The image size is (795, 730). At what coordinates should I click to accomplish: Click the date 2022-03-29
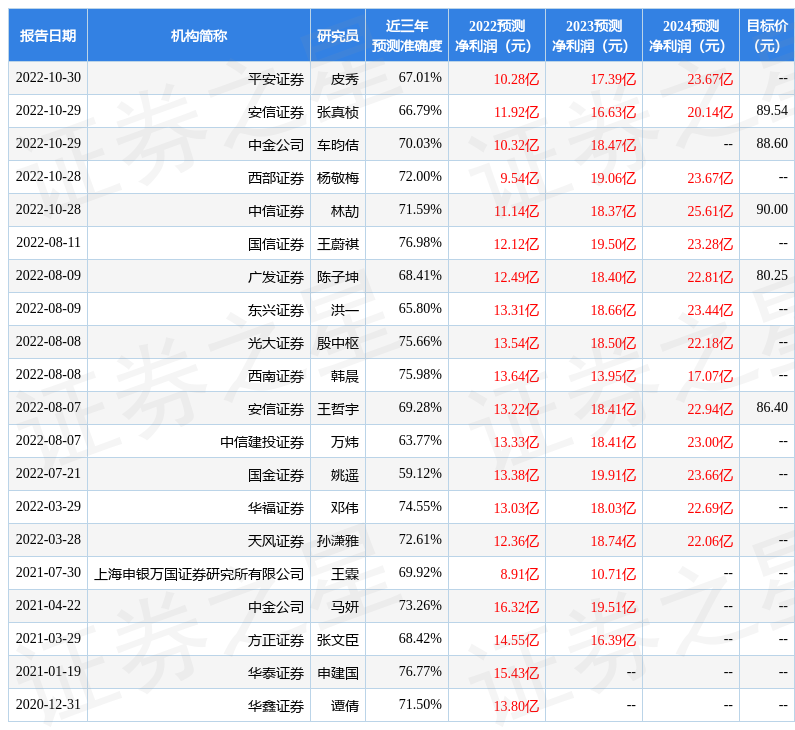48,506
